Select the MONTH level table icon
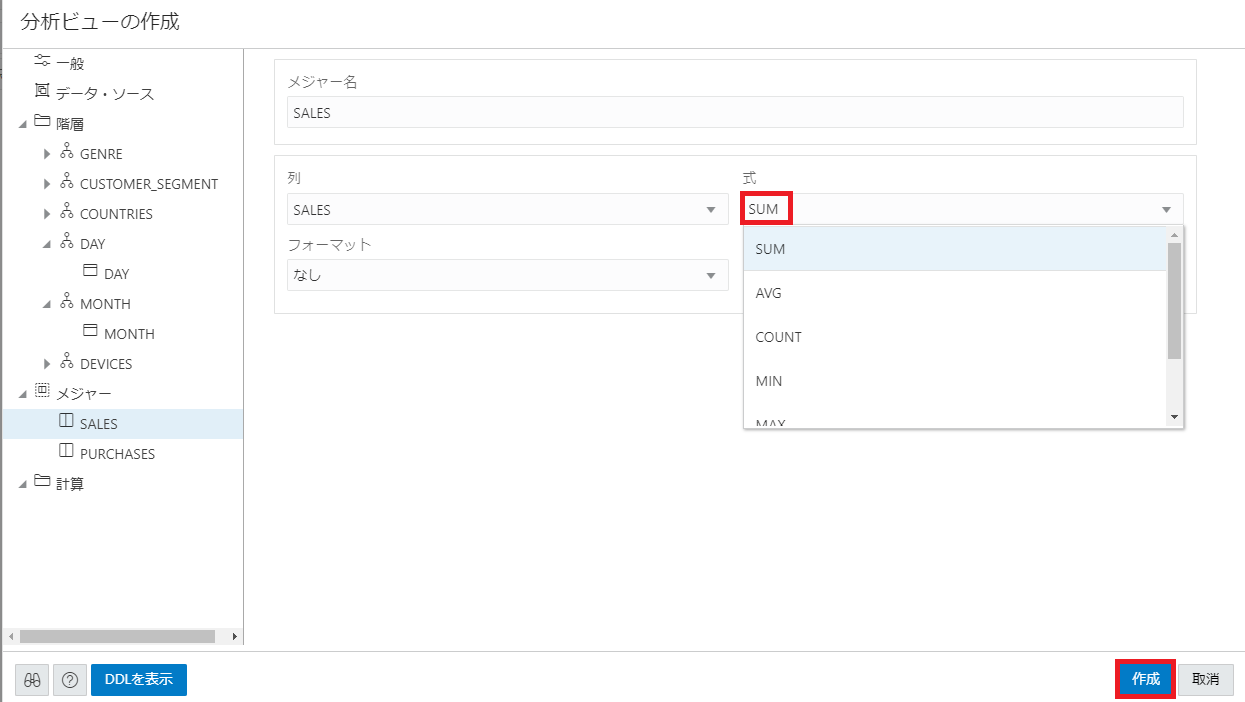 (x=91, y=333)
